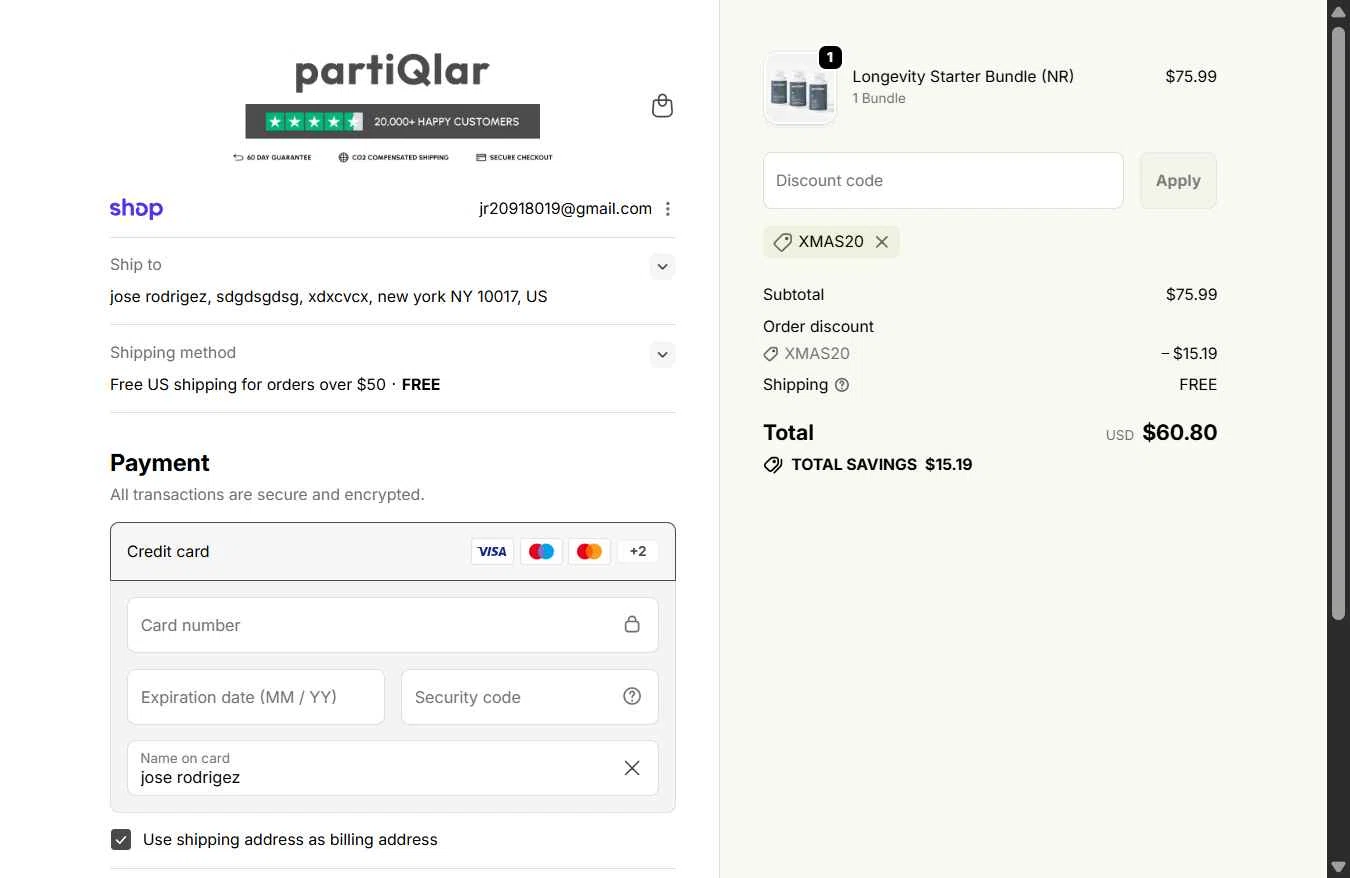The width and height of the screenshot is (1350, 878).
Task: Click the shipping address line
Action: tap(329, 297)
